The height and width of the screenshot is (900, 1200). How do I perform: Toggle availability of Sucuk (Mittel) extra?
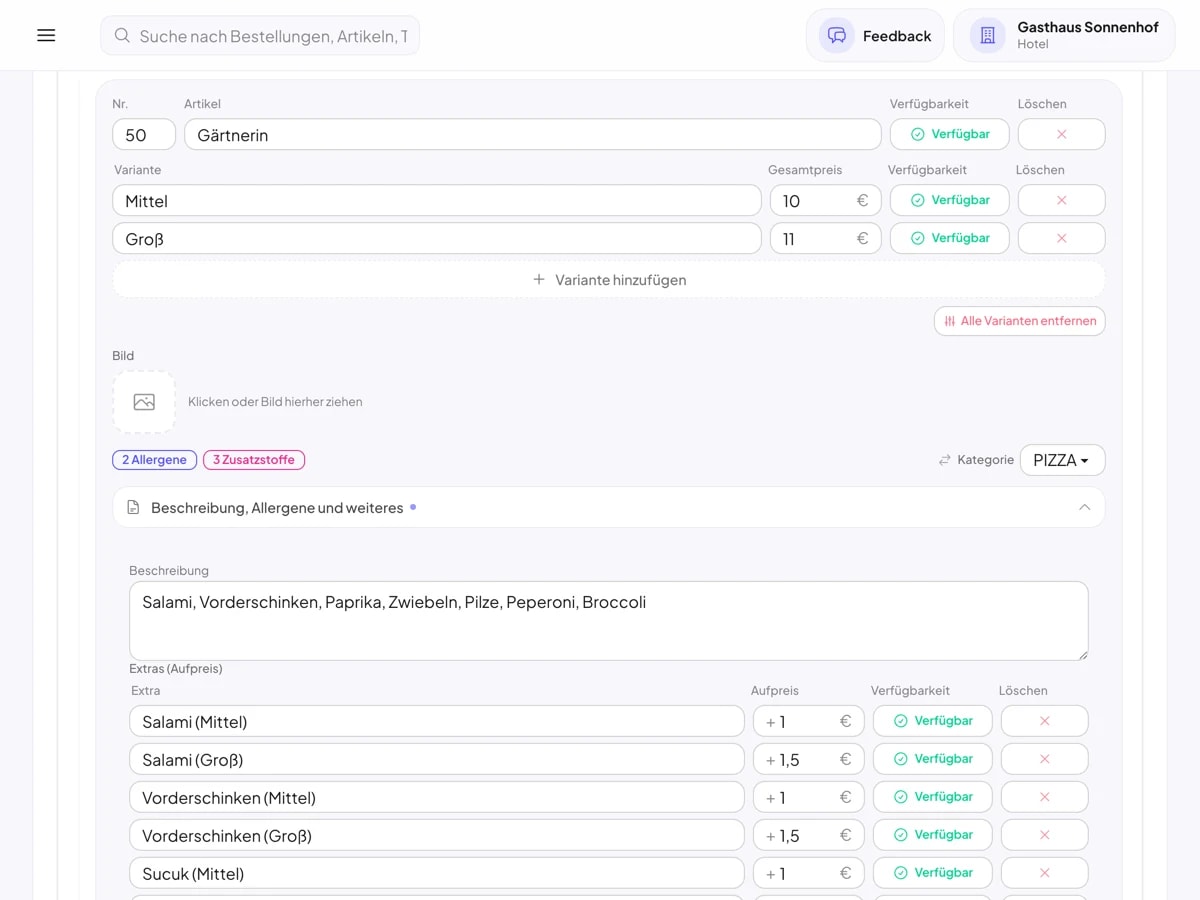[932, 873]
